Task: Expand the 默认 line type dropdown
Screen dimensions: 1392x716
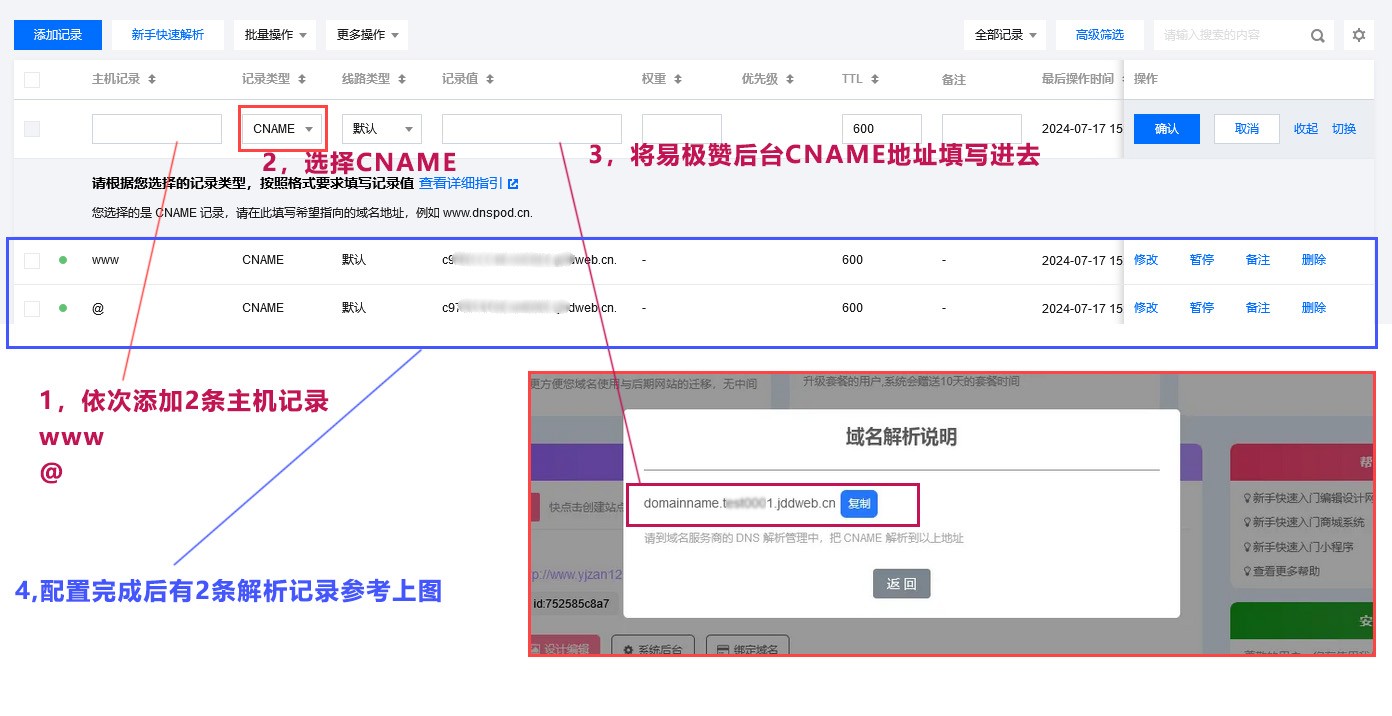Action: click(x=381, y=129)
